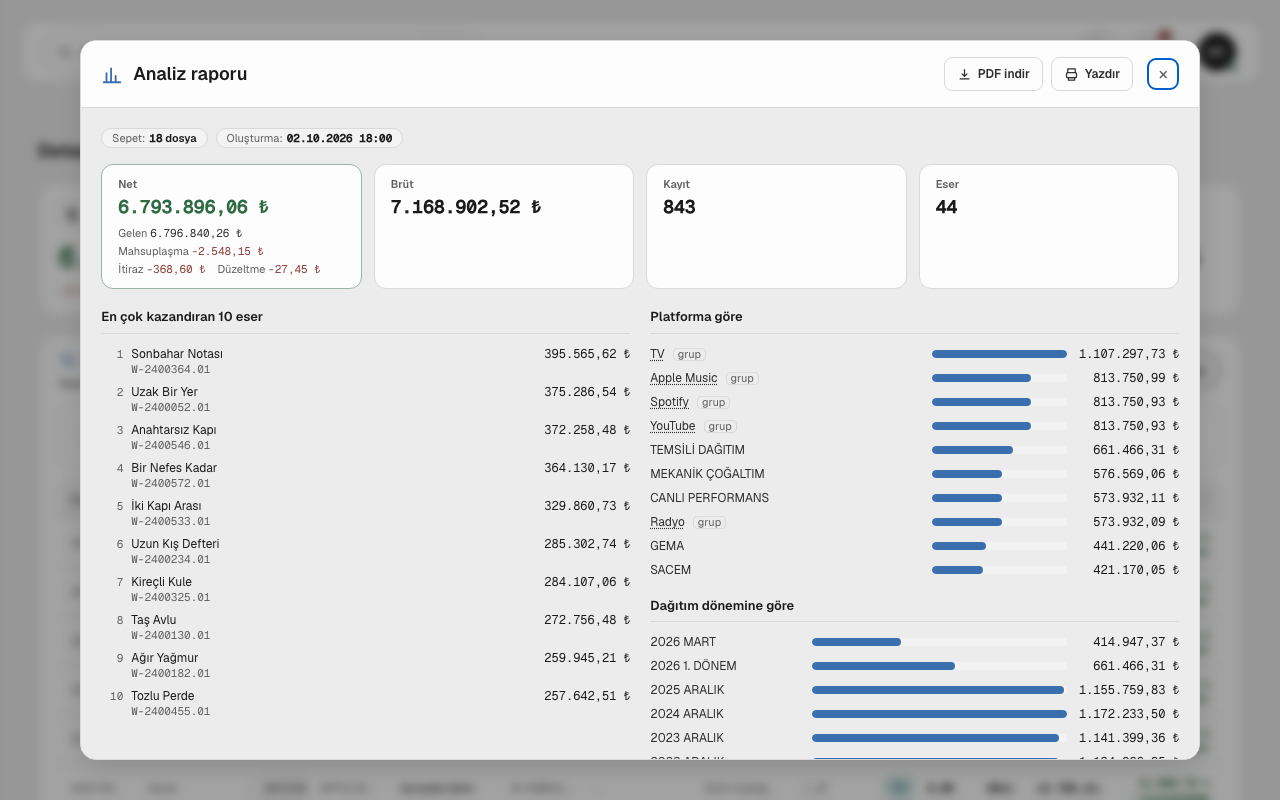Click the TV platform bar
Screen dimensions: 1280x800
pyautogui.click(x=999, y=354)
